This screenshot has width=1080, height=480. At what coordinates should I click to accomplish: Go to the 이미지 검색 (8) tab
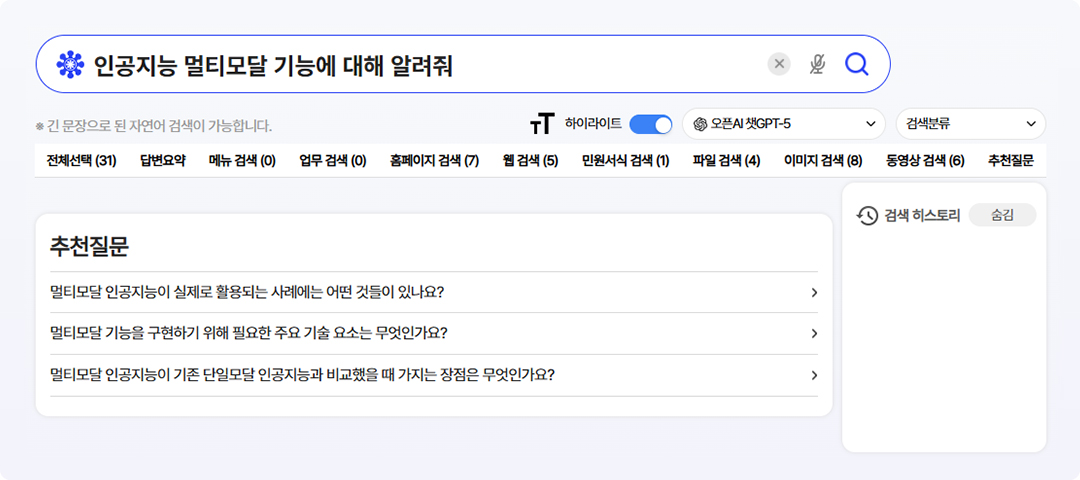(x=822, y=160)
